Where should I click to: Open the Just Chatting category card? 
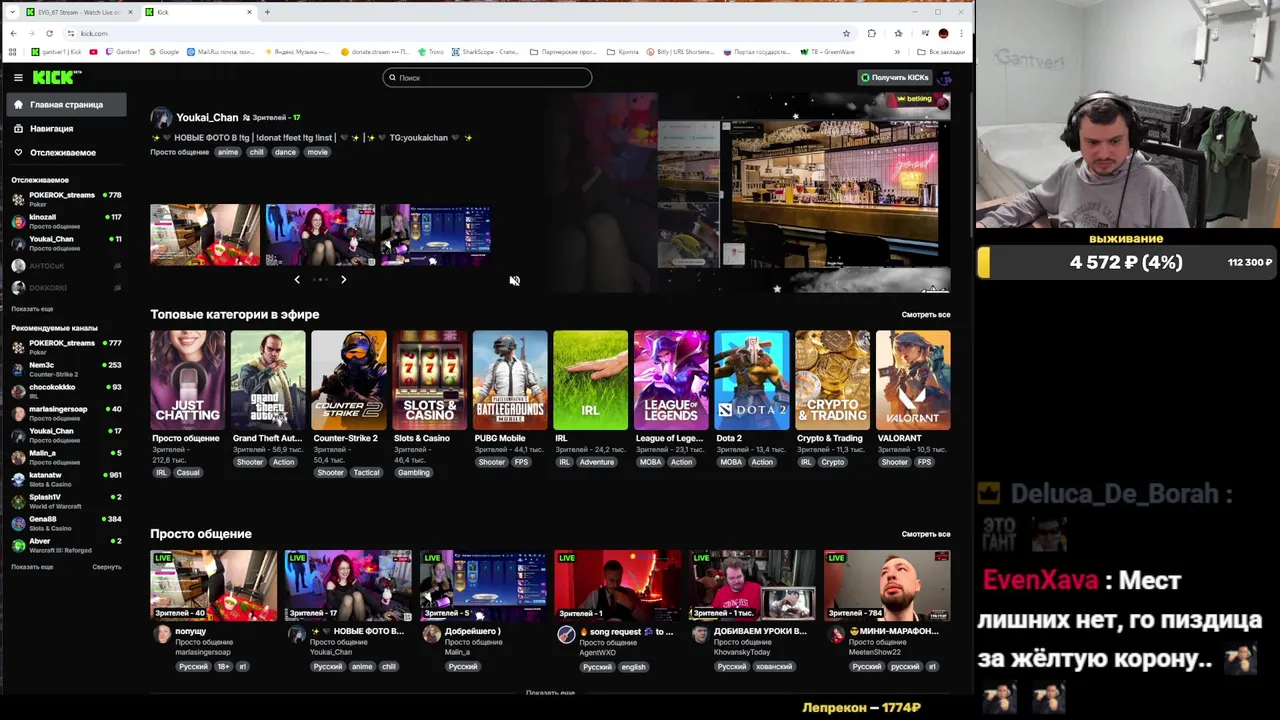[188, 380]
